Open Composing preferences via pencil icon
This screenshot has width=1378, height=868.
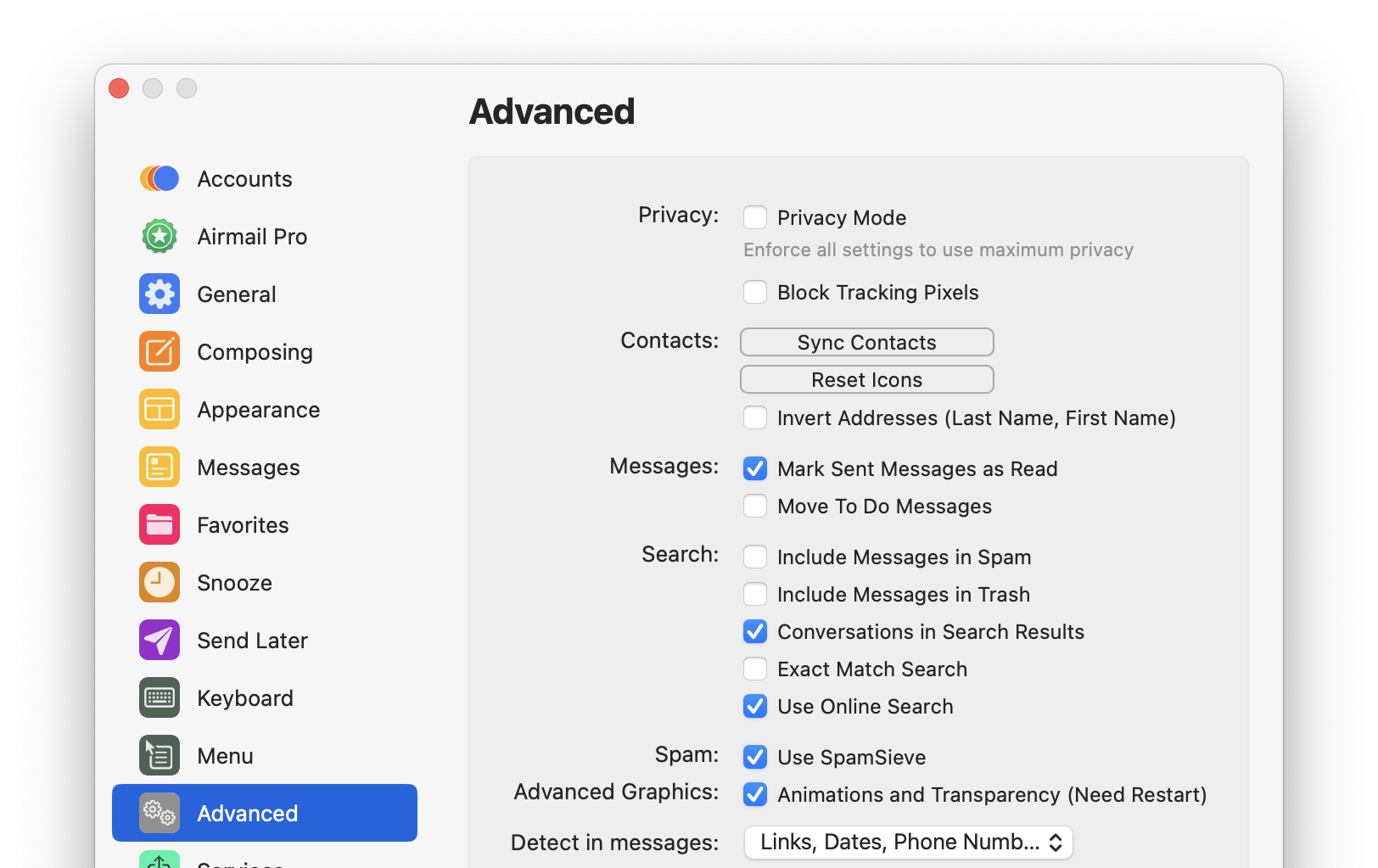click(160, 351)
